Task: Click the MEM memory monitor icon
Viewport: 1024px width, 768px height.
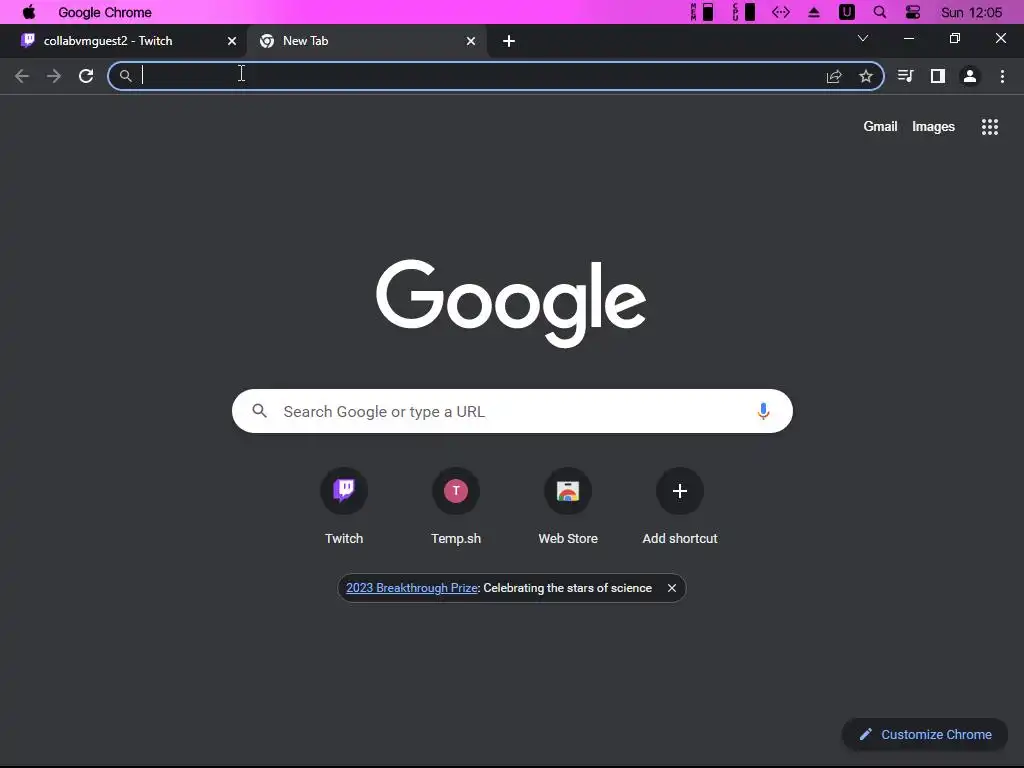Action: tap(702, 12)
